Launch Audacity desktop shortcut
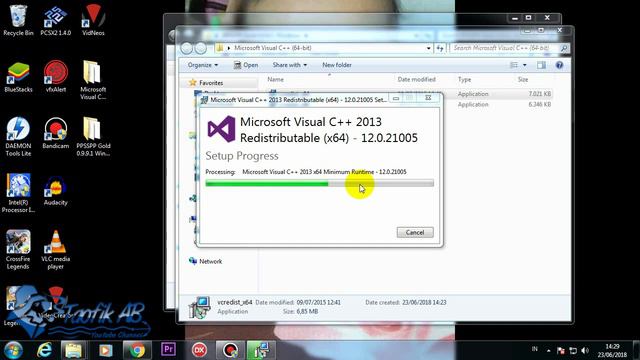 pyautogui.click(x=56, y=191)
